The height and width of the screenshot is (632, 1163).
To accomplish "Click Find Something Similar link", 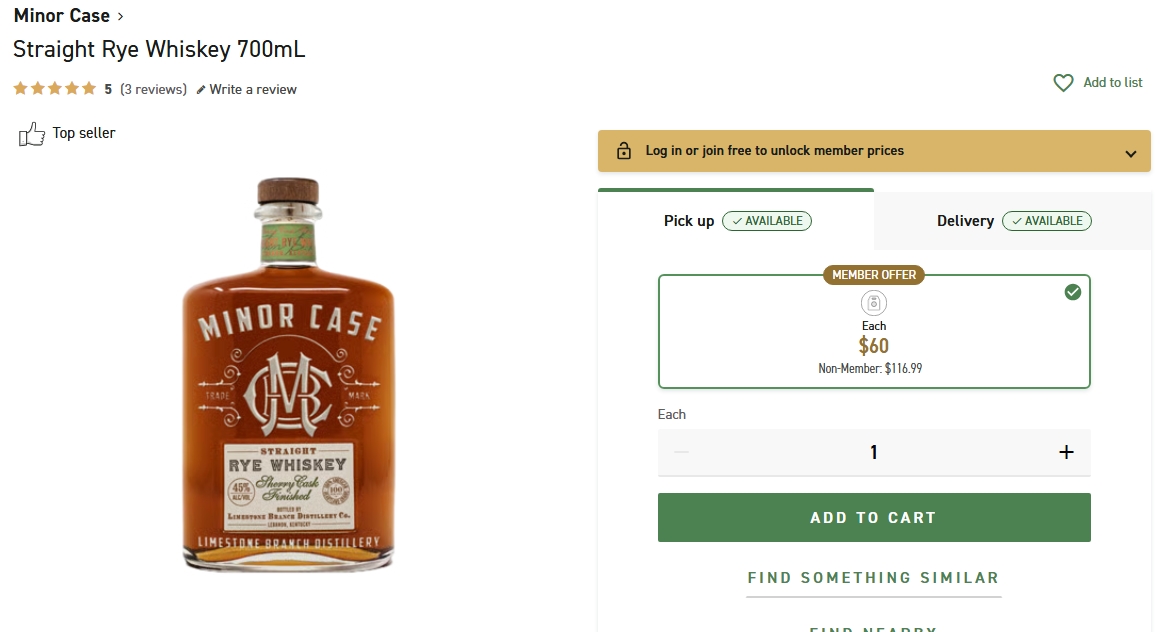I will (873, 578).
